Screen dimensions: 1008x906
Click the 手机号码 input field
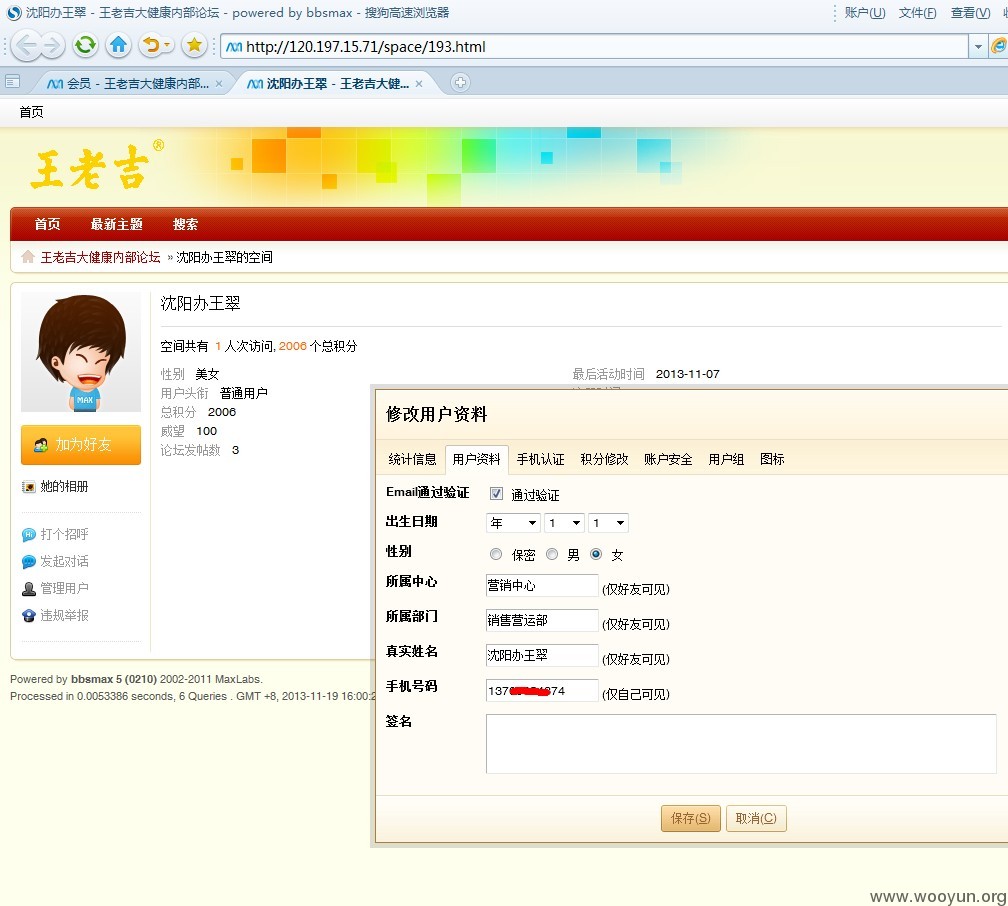(x=542, y=690)
